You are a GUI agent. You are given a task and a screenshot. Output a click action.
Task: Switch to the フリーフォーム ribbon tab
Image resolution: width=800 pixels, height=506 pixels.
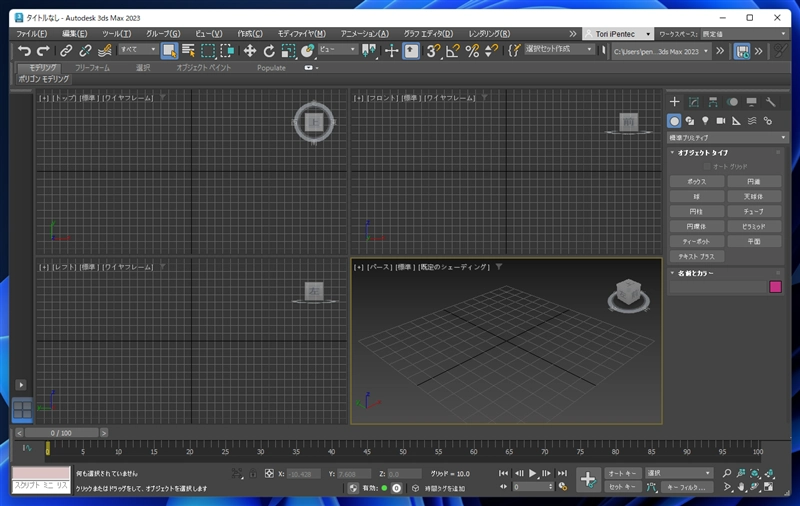pyautogui.click(x=92, y=67)
